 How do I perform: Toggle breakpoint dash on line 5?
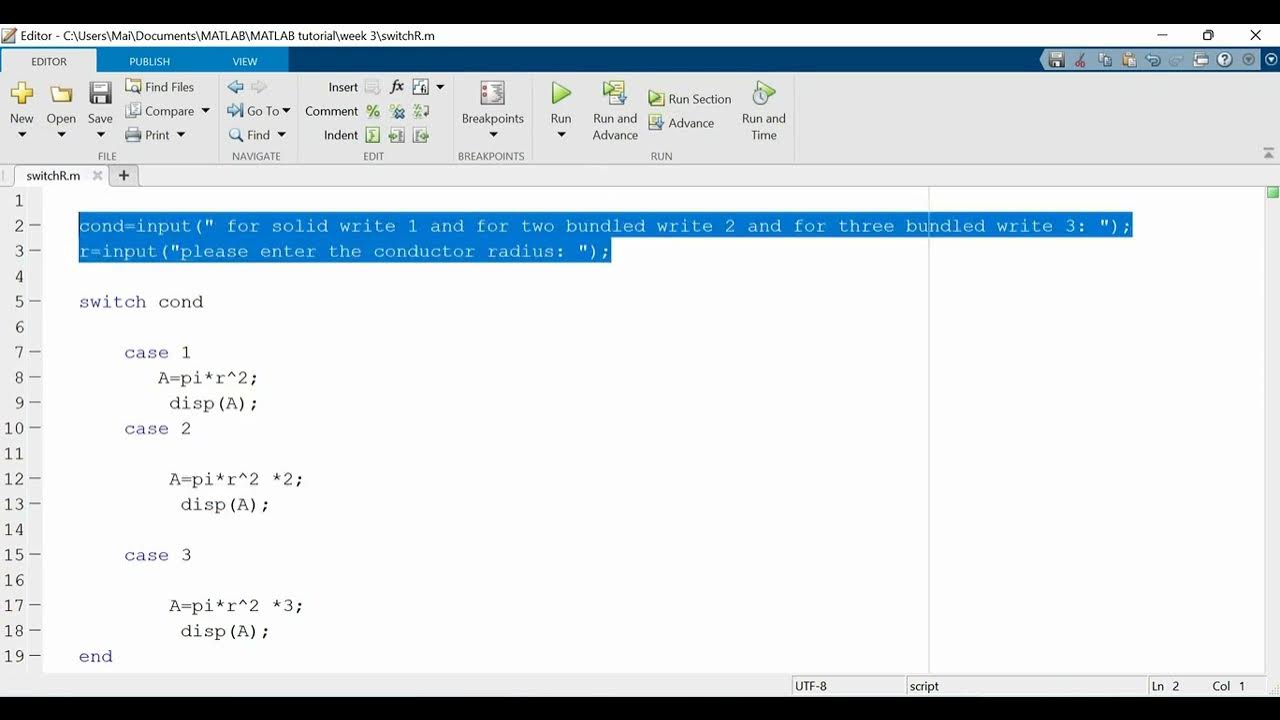click(x=35, y=301)
